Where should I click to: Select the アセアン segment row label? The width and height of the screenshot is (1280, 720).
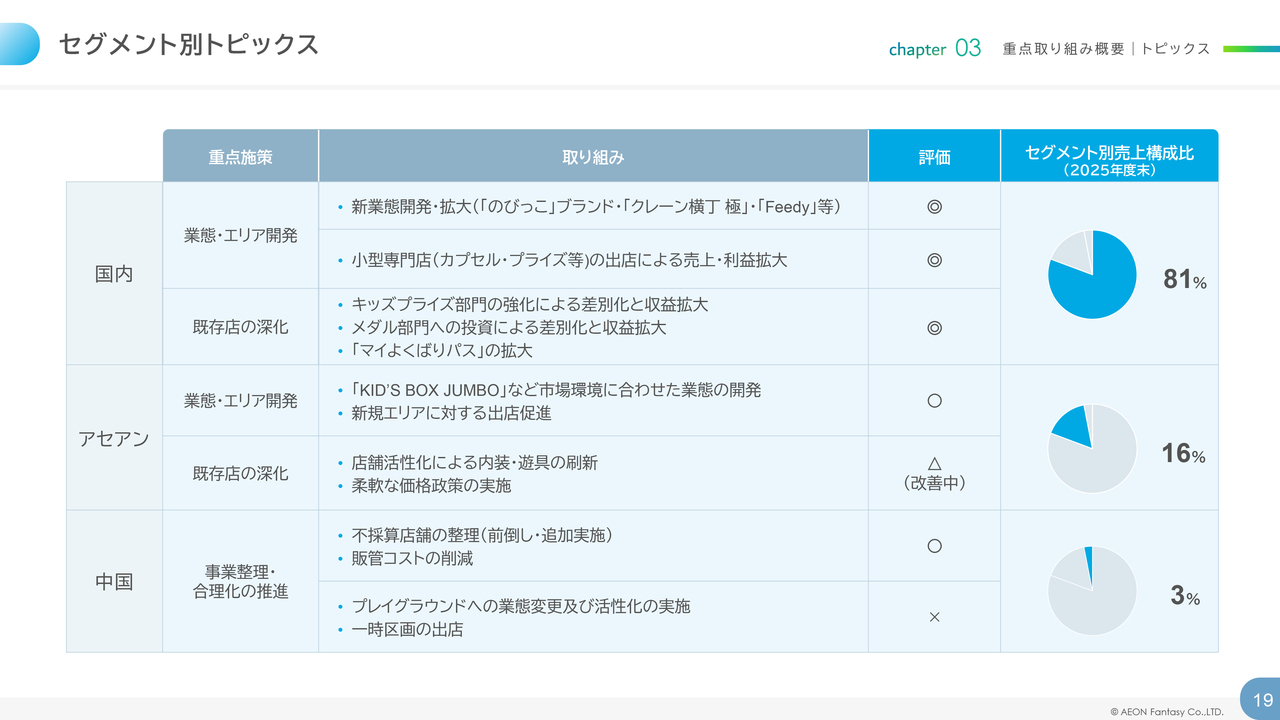[114, 439]
